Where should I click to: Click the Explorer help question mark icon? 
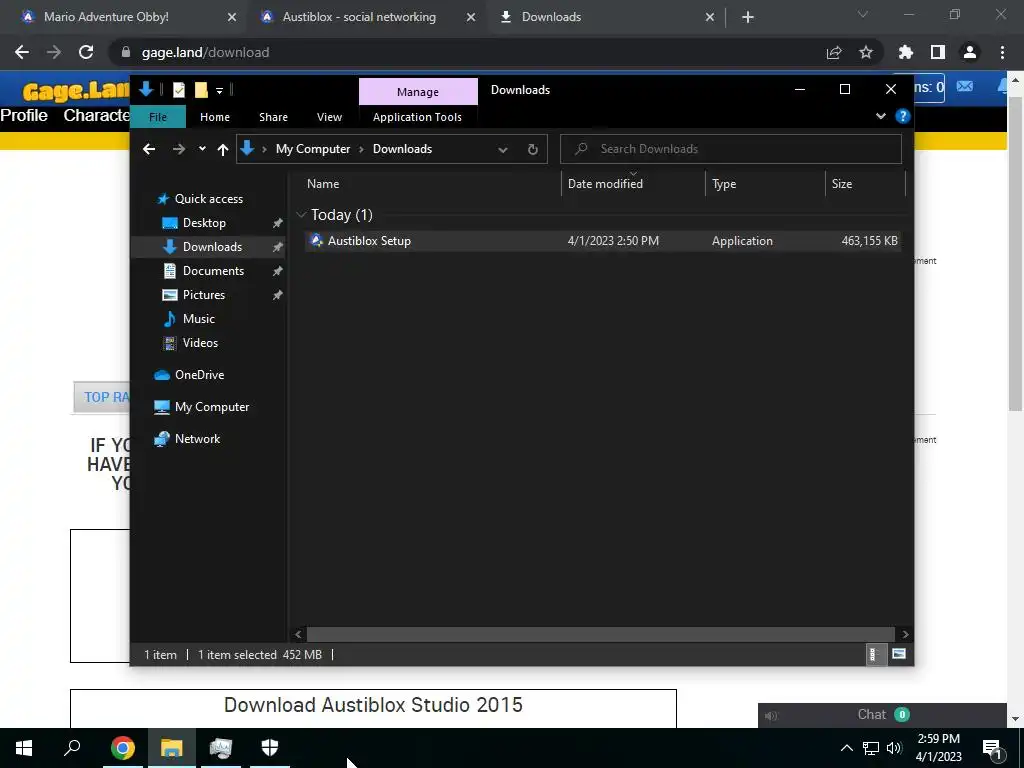[903, 116]
